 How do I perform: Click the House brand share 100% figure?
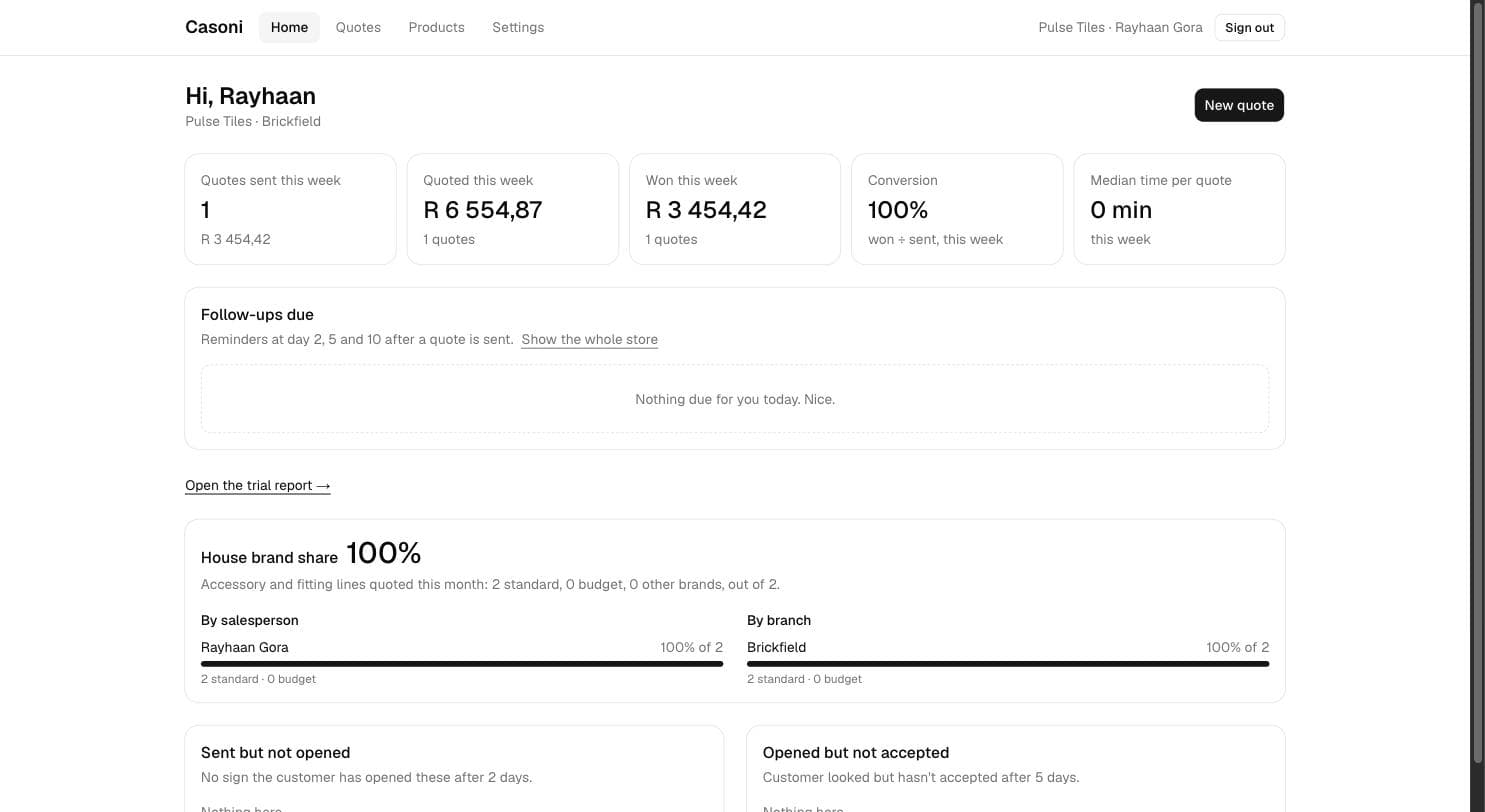point(384,553)
